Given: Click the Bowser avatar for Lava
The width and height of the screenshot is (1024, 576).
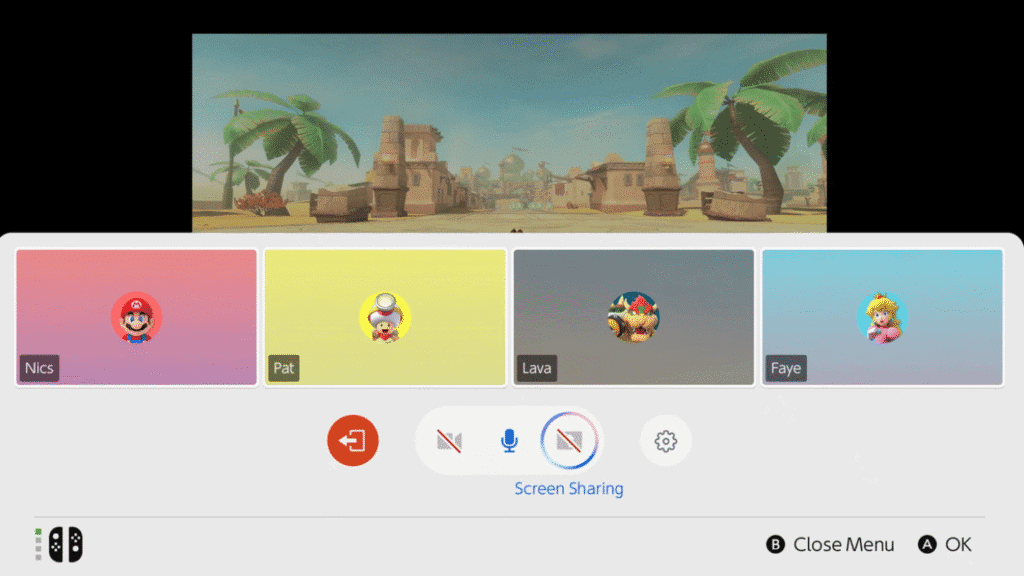Looking at the screenshot, I should 633,317.
